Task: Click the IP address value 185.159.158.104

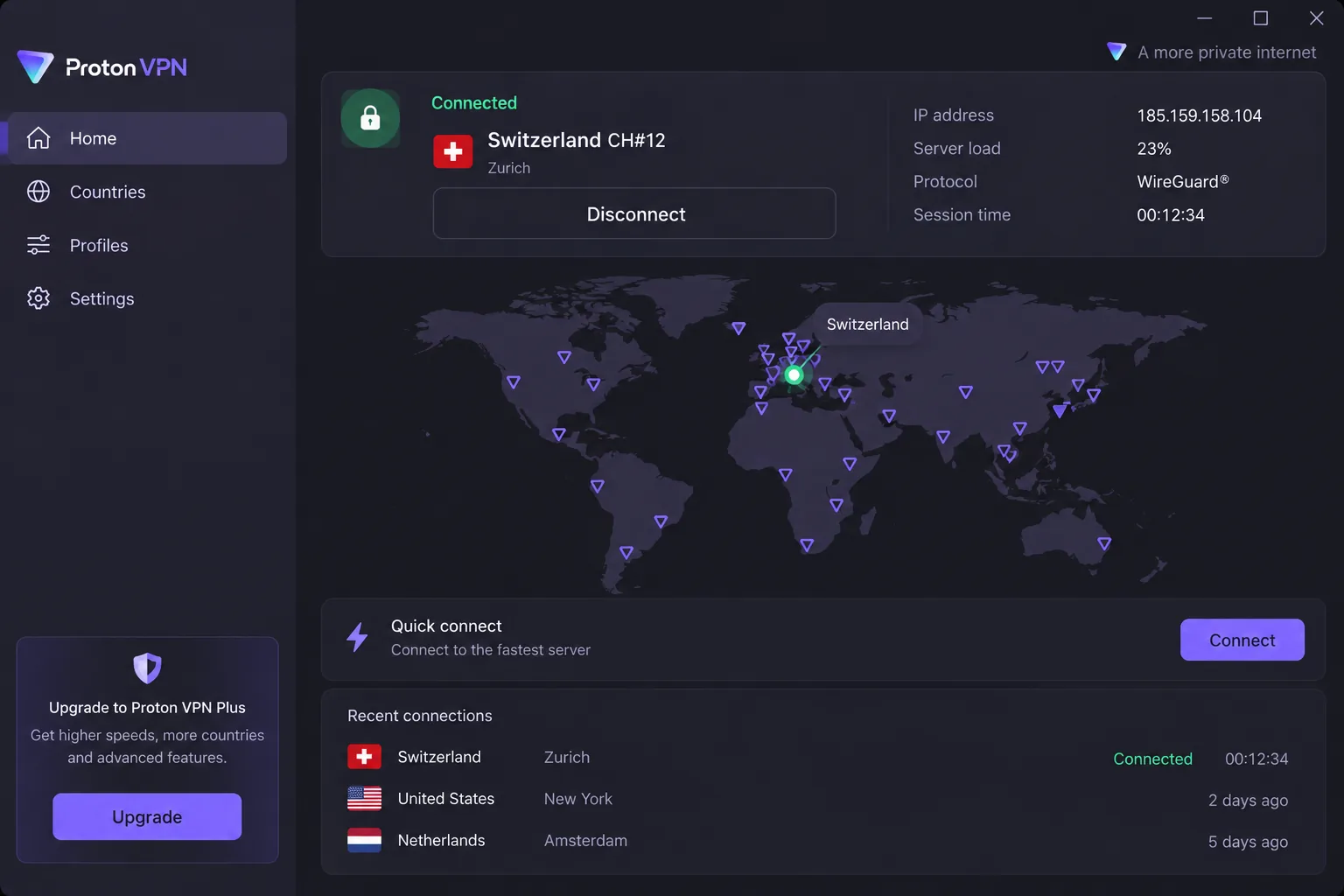Action: click(x=1199, y=115)
